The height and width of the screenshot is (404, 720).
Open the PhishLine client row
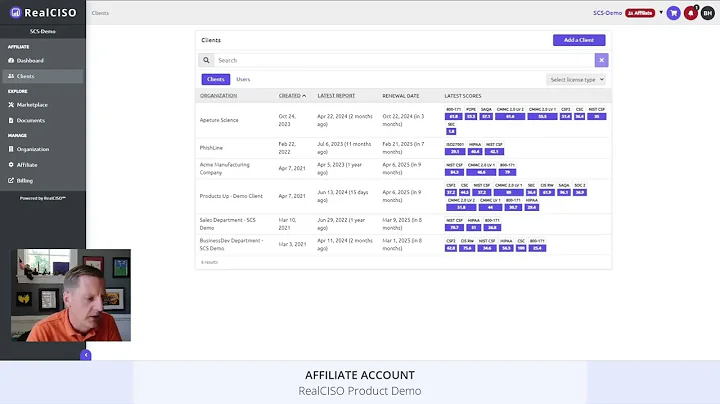coord(403,148)
